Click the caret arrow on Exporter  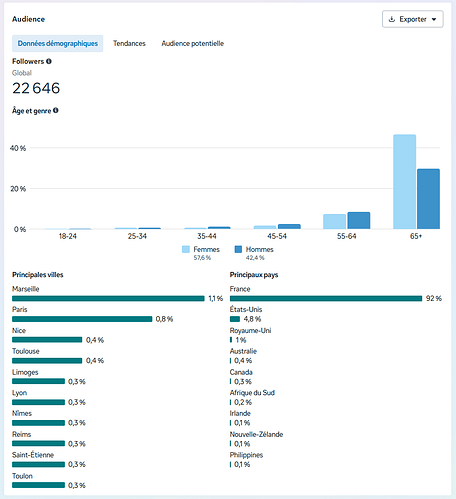point(434,19)
